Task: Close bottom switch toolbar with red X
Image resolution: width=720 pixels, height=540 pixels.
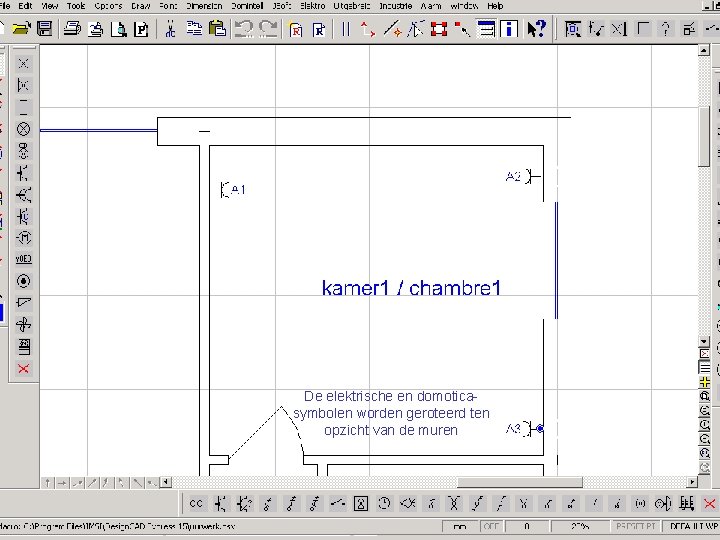Action: 710,504
